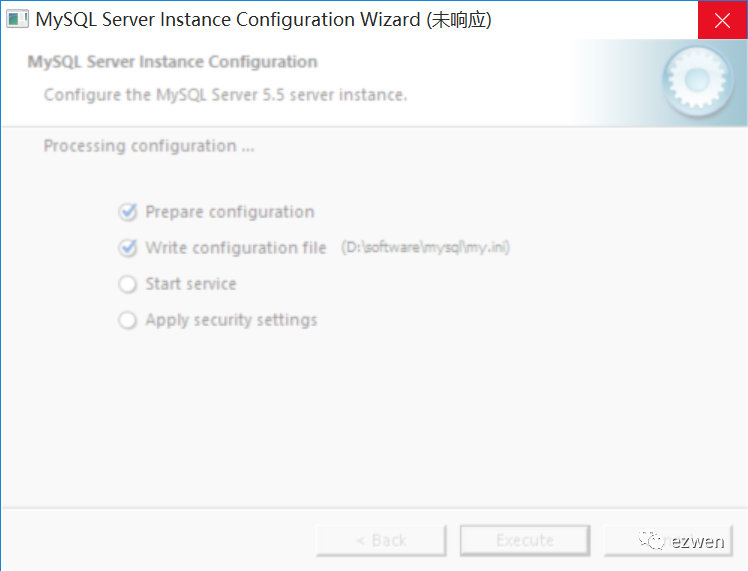
Task: Click the gear icon in header banner
Action: (697, 81)
